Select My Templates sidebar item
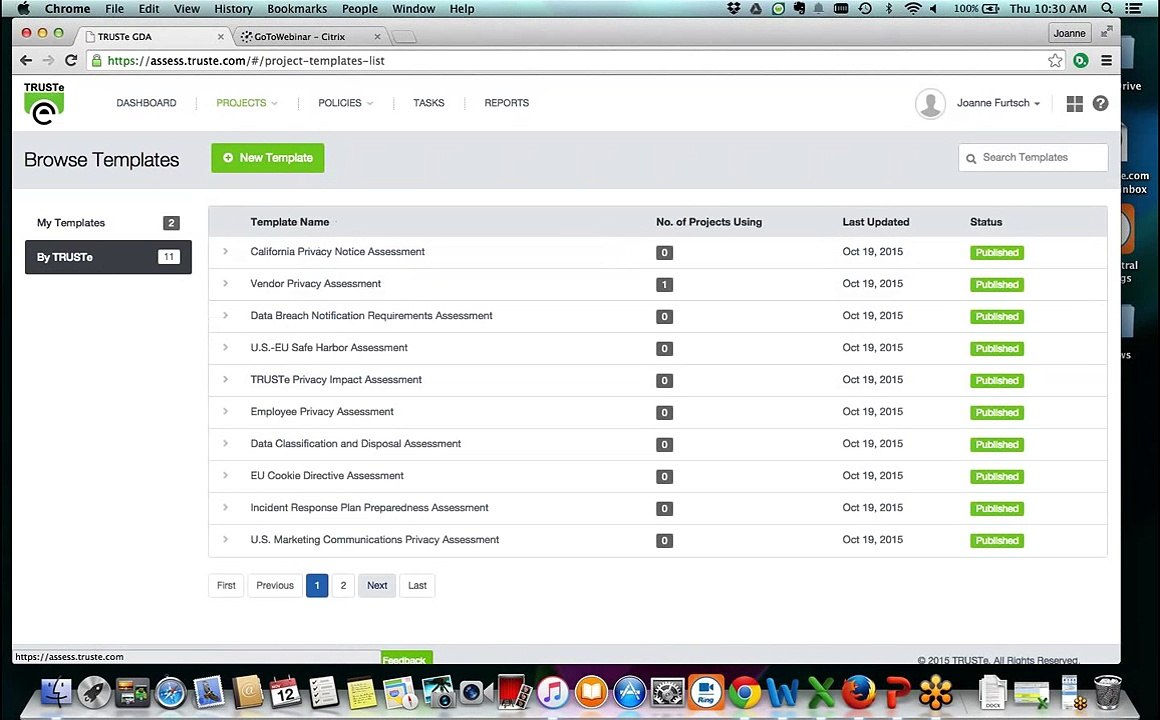The height and width of the screenshot is (720, 1160). (x=108, y=223)
